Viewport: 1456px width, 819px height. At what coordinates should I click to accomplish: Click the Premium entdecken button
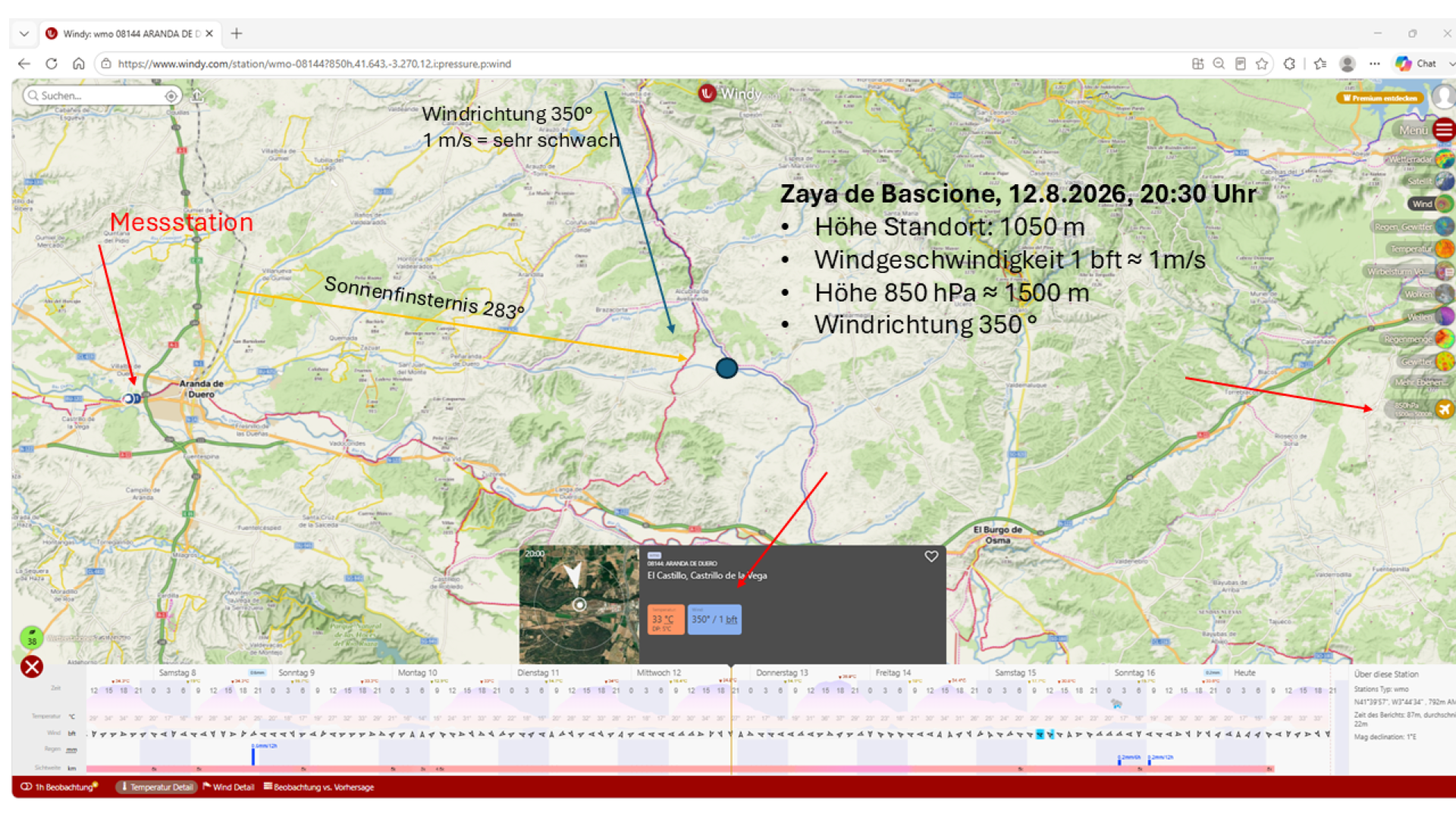pyautogui.click(x=1380, y=98)
